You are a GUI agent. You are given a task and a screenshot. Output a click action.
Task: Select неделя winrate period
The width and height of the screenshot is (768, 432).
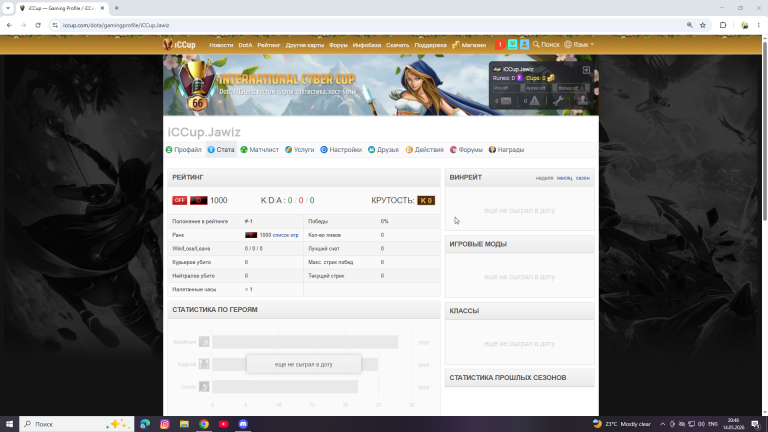click(544, 178)
